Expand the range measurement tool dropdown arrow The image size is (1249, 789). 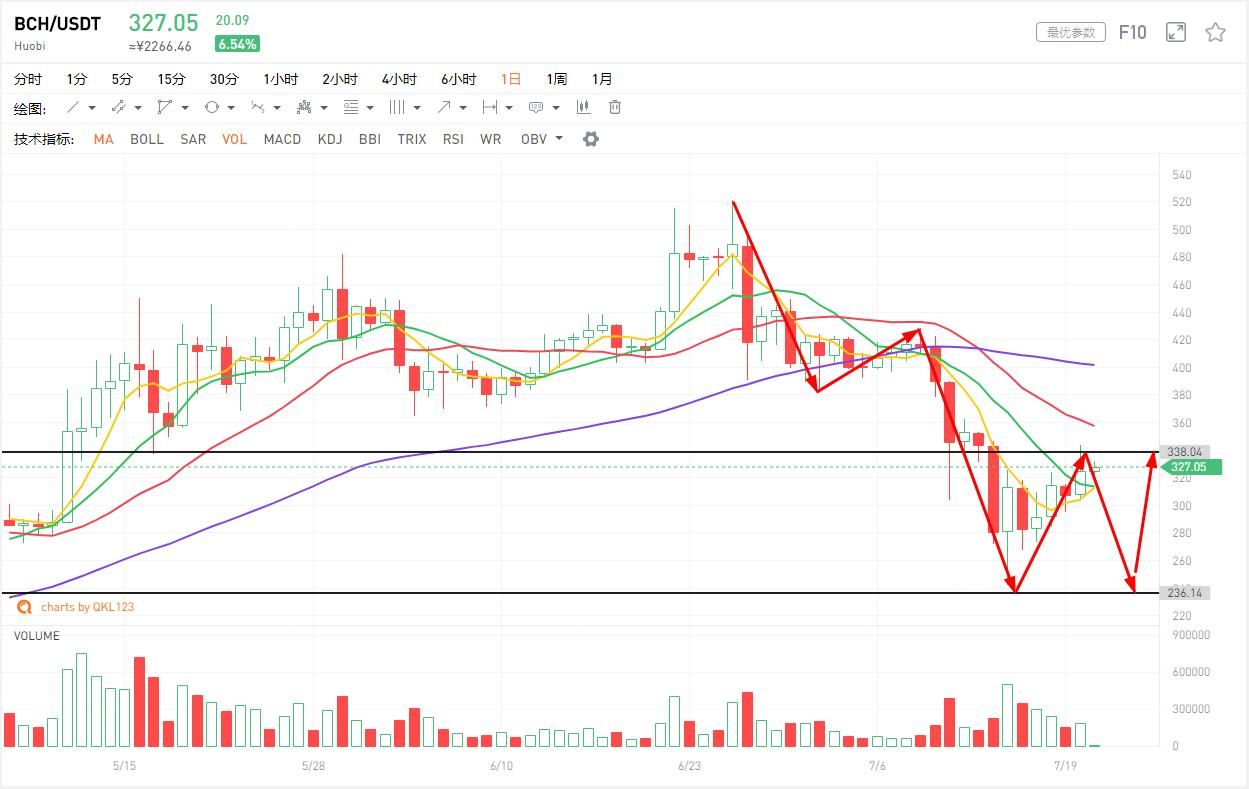[509, 108]
